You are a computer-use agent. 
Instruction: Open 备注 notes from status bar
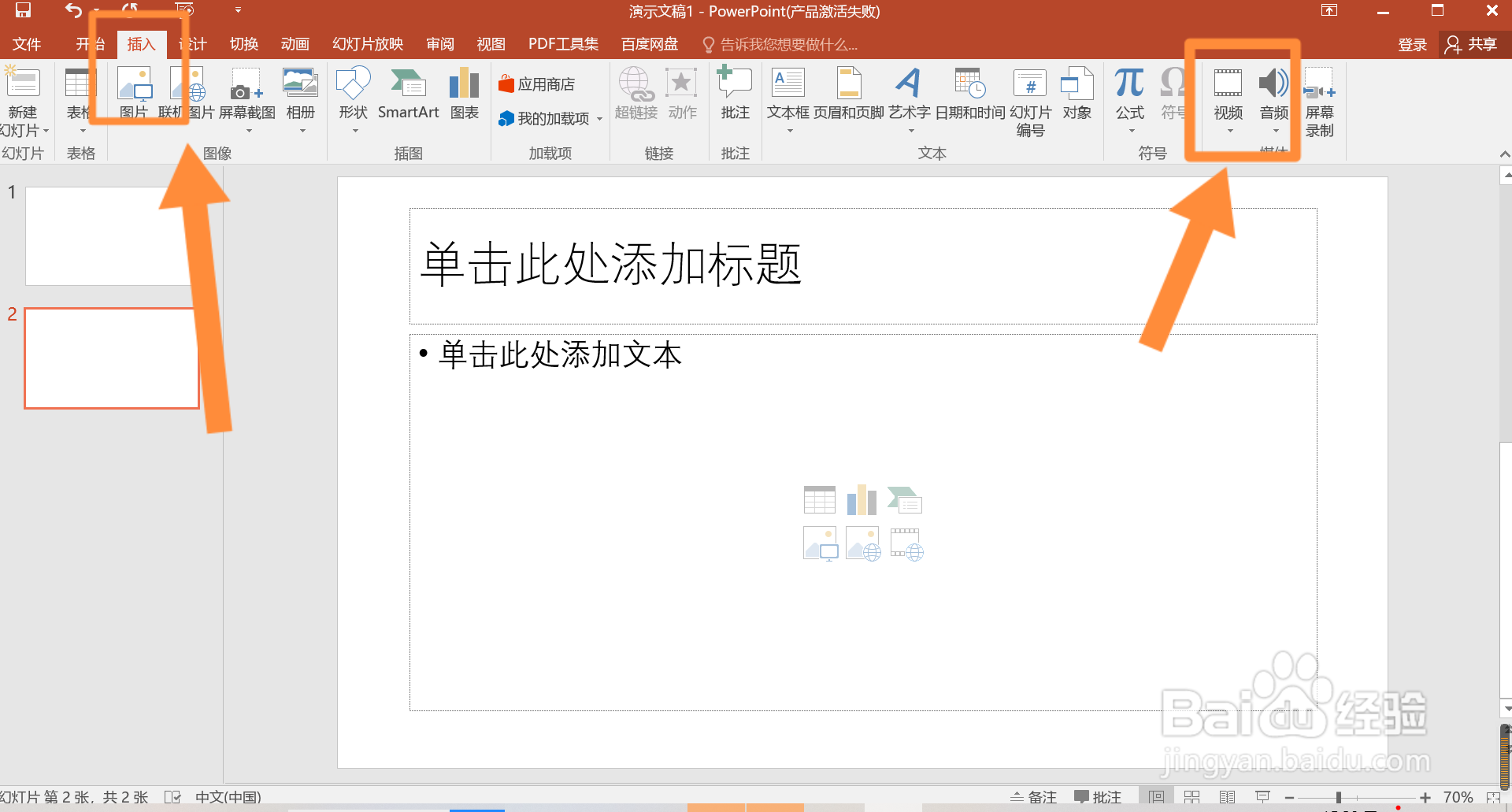pos(1034,796)
